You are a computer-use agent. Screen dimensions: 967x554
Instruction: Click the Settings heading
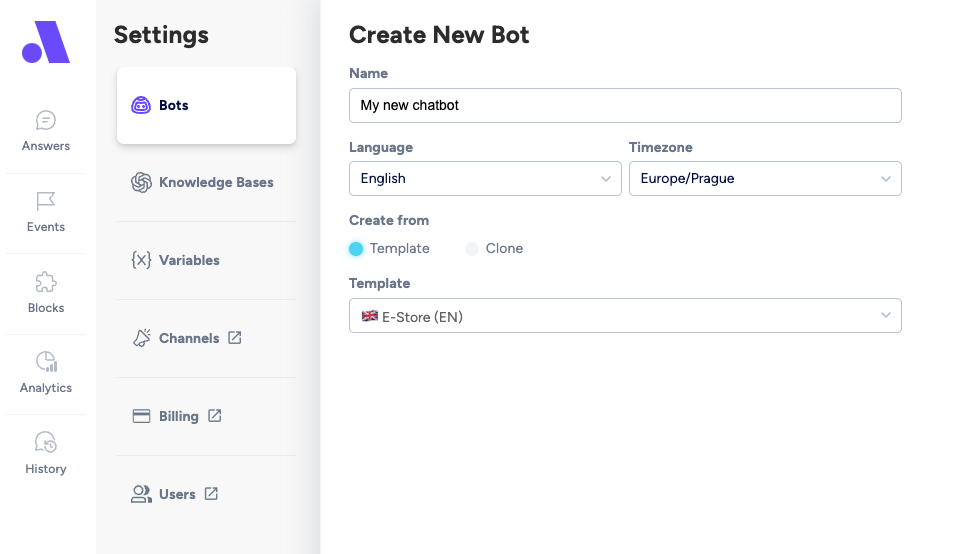(x=161, y=35)
